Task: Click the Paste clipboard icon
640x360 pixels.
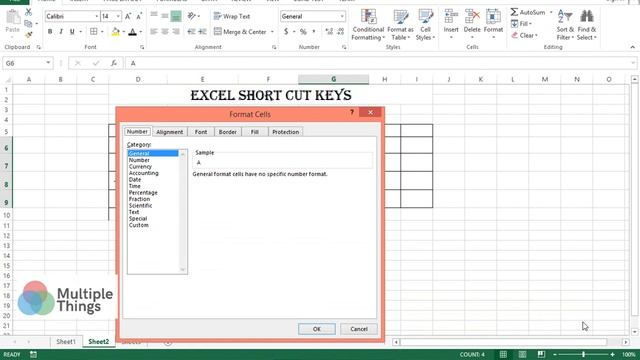Action: click(x=13, y=18)
